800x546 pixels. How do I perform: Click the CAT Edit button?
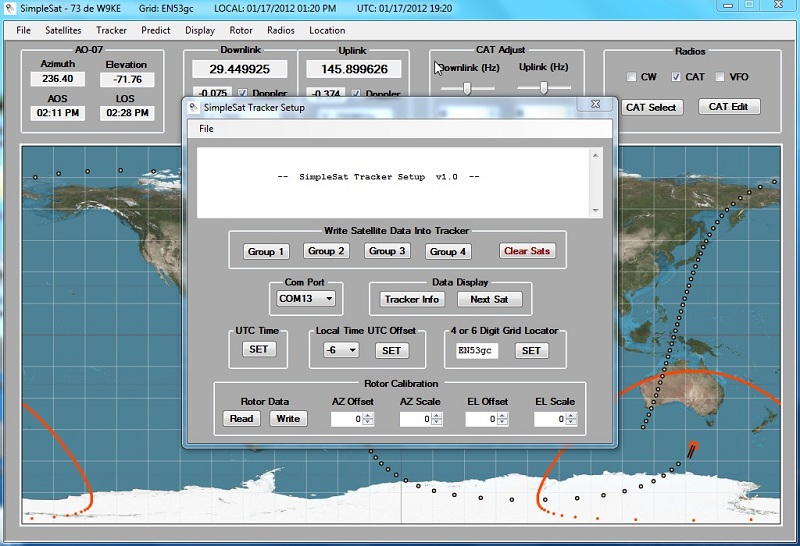coord(729,107)
